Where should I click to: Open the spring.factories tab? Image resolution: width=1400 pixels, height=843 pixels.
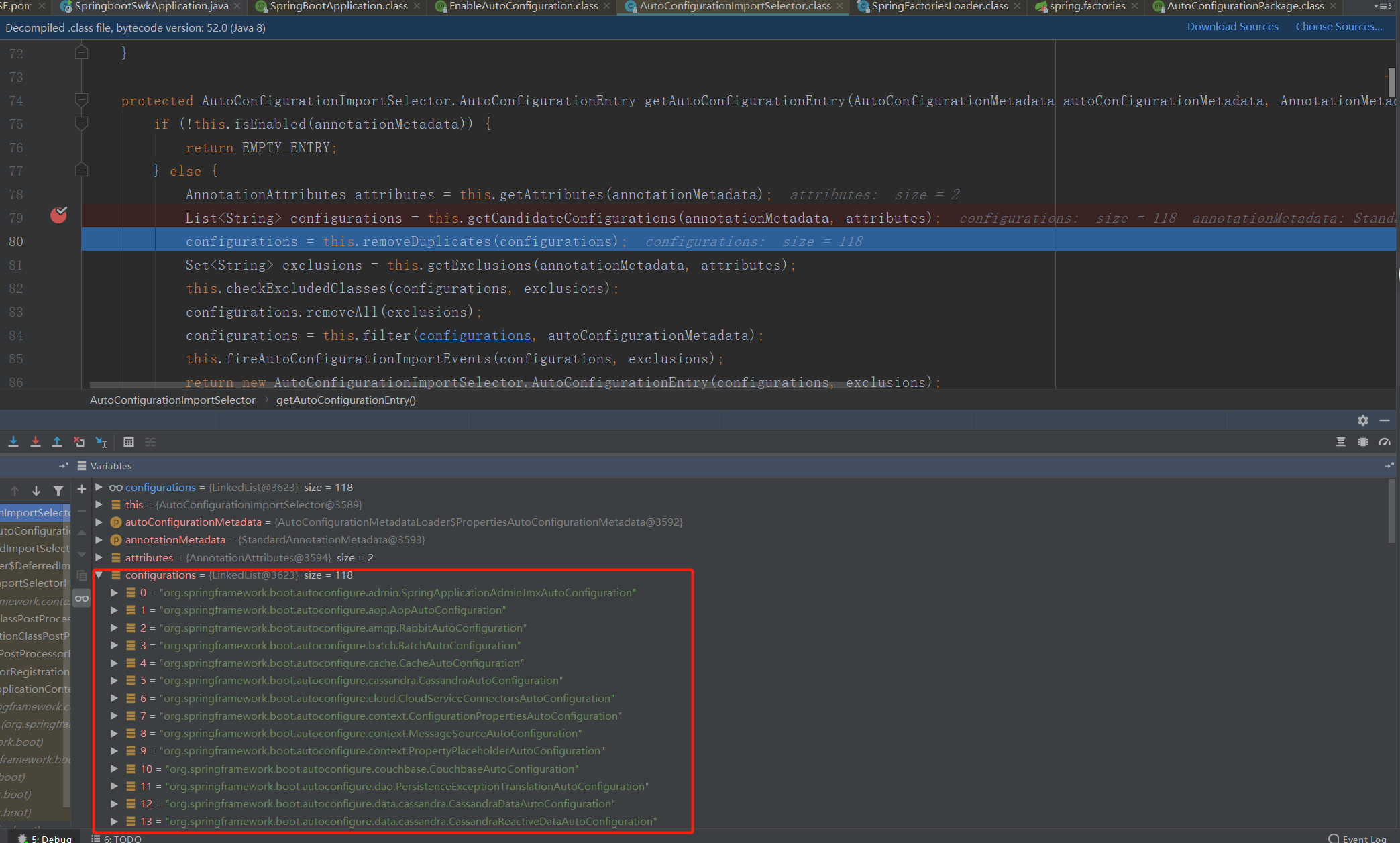(x=1087, y=6)
